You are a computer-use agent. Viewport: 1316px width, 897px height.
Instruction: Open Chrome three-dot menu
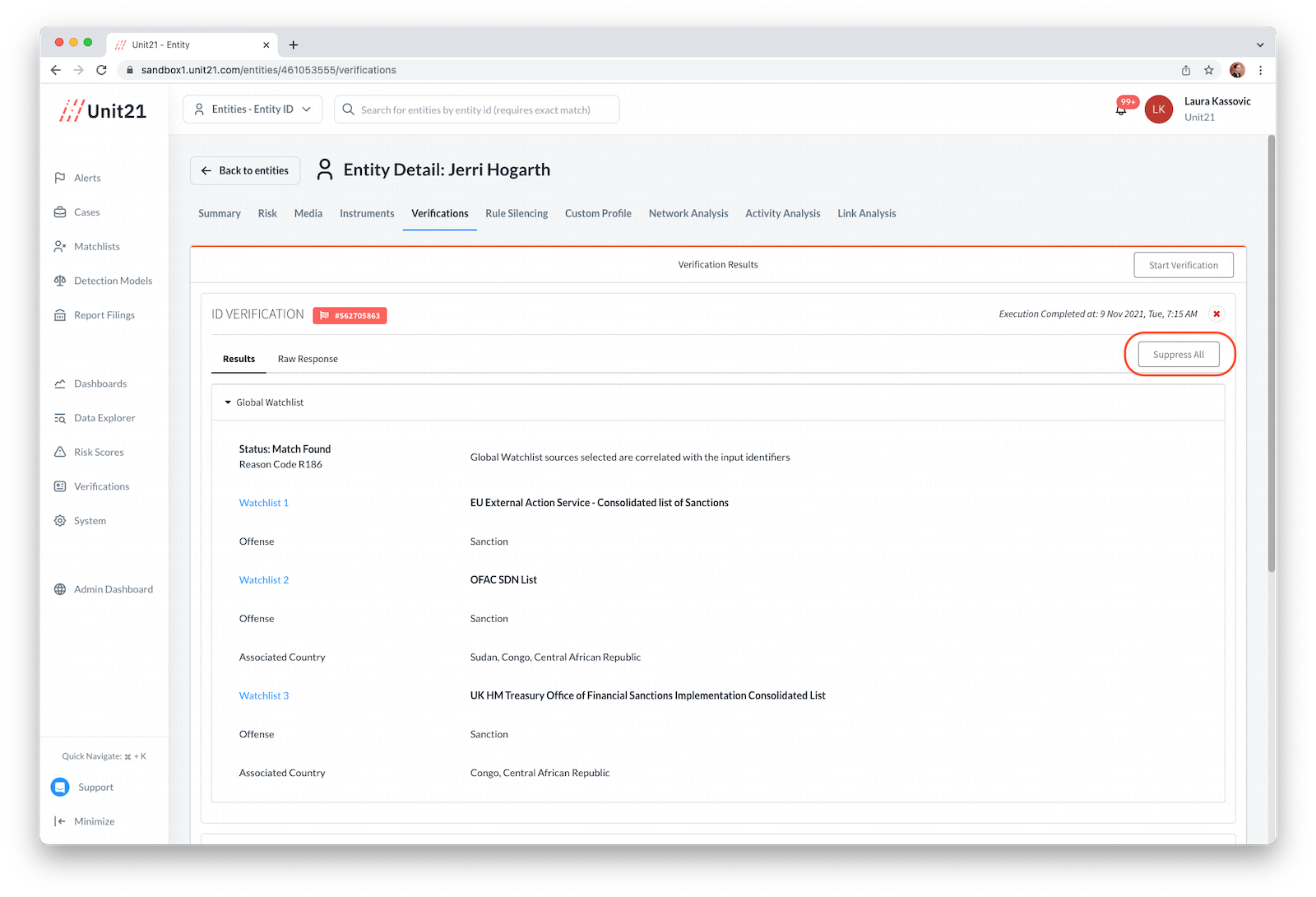coord(1260,70)
